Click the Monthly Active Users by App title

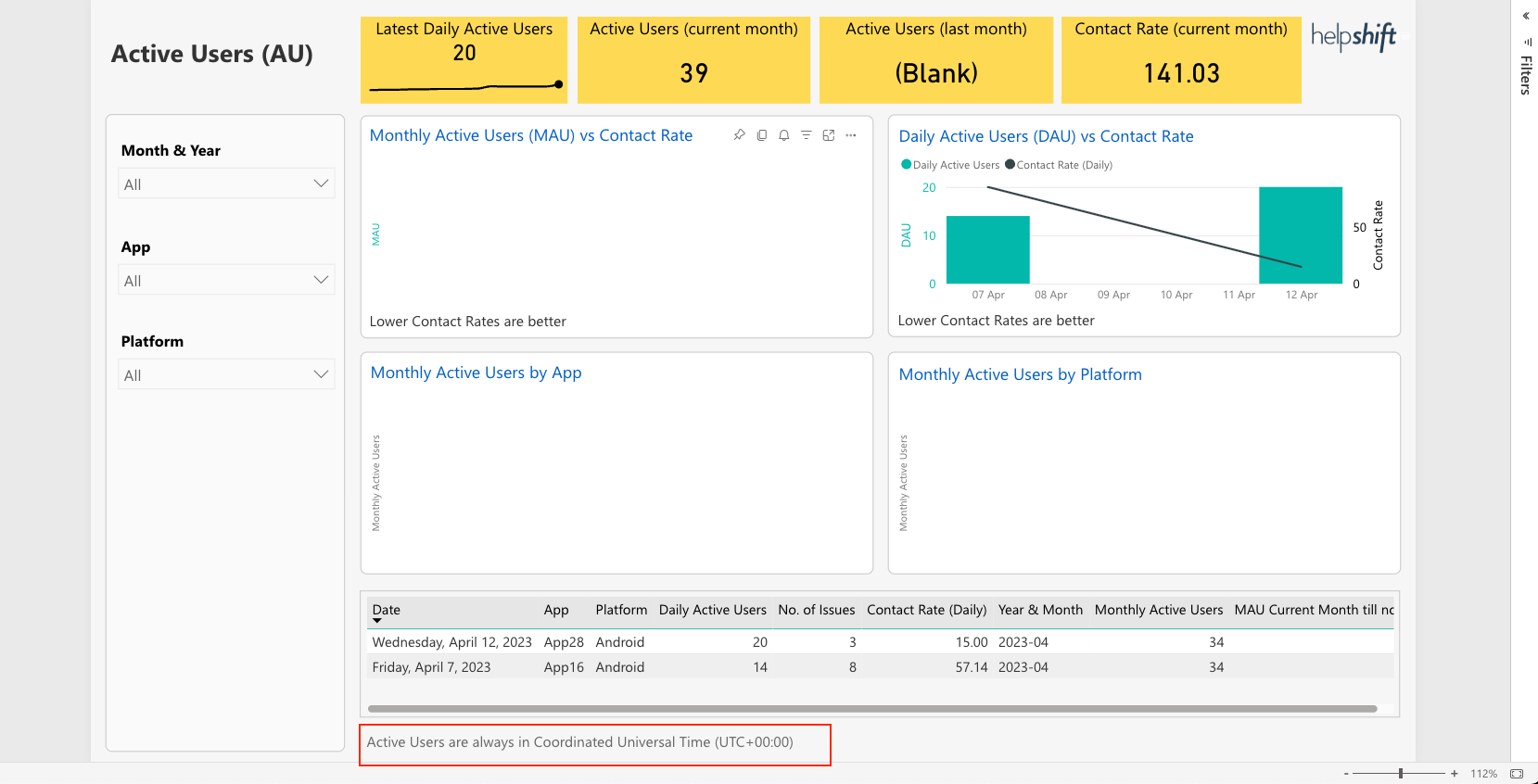click(476, 373)
